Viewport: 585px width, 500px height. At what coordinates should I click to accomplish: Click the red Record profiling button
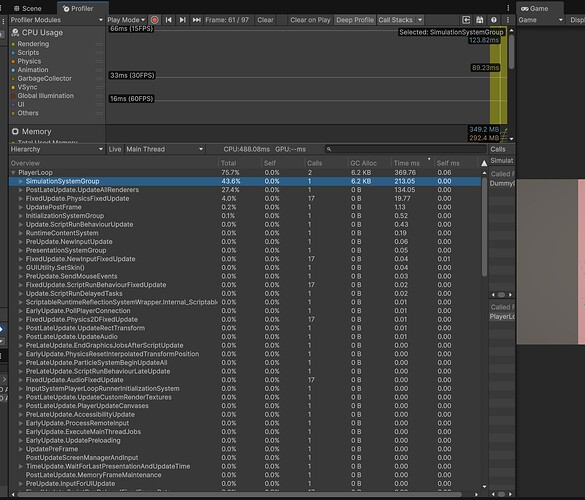(154, 20)
